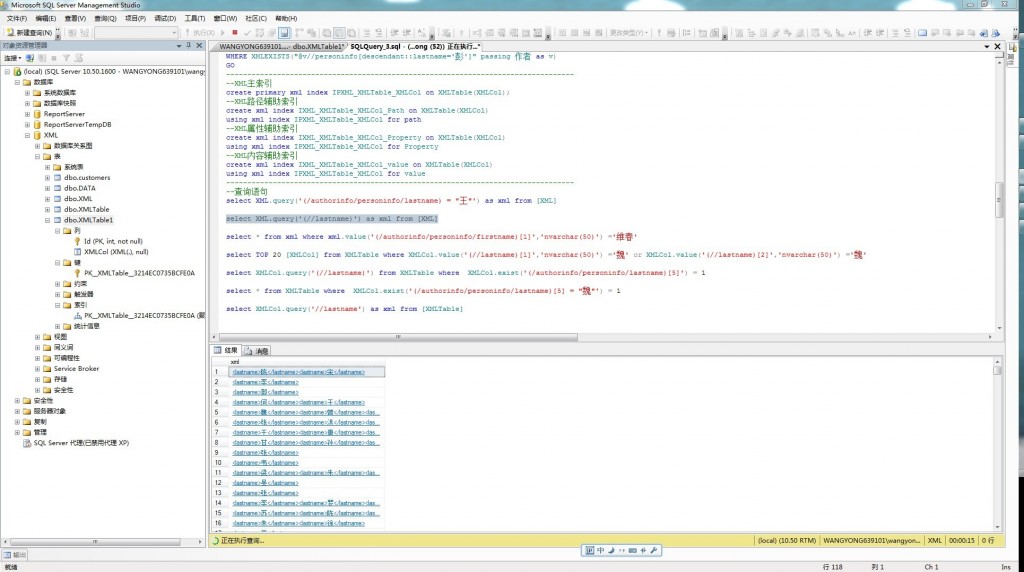Click the xml column header in results grid

306,362
